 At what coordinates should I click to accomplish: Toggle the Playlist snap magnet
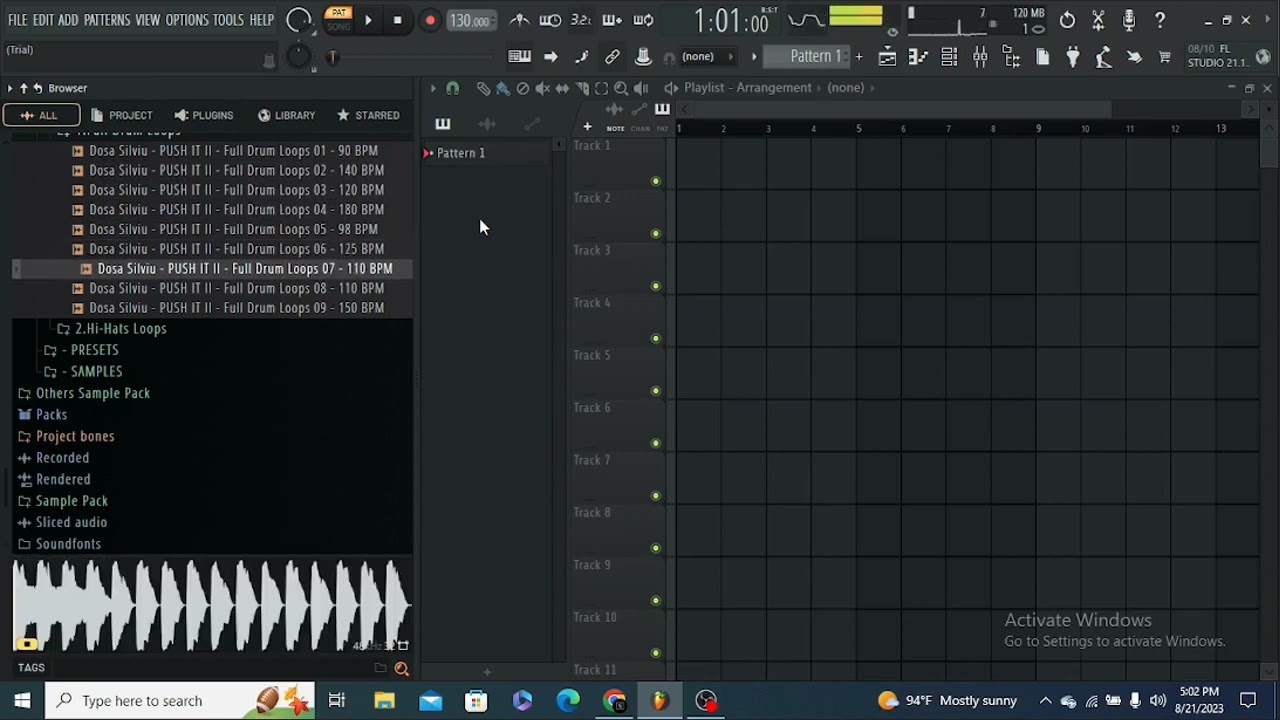point(453,88)
